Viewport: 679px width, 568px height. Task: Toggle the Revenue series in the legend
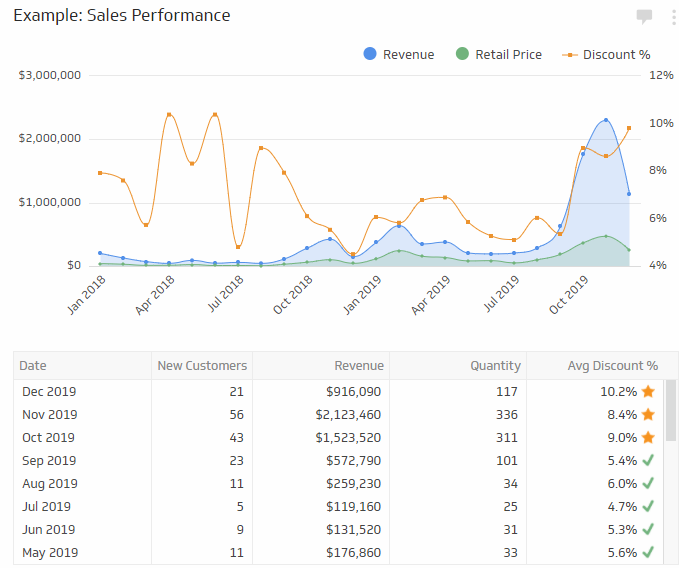[x=399, y=54]
